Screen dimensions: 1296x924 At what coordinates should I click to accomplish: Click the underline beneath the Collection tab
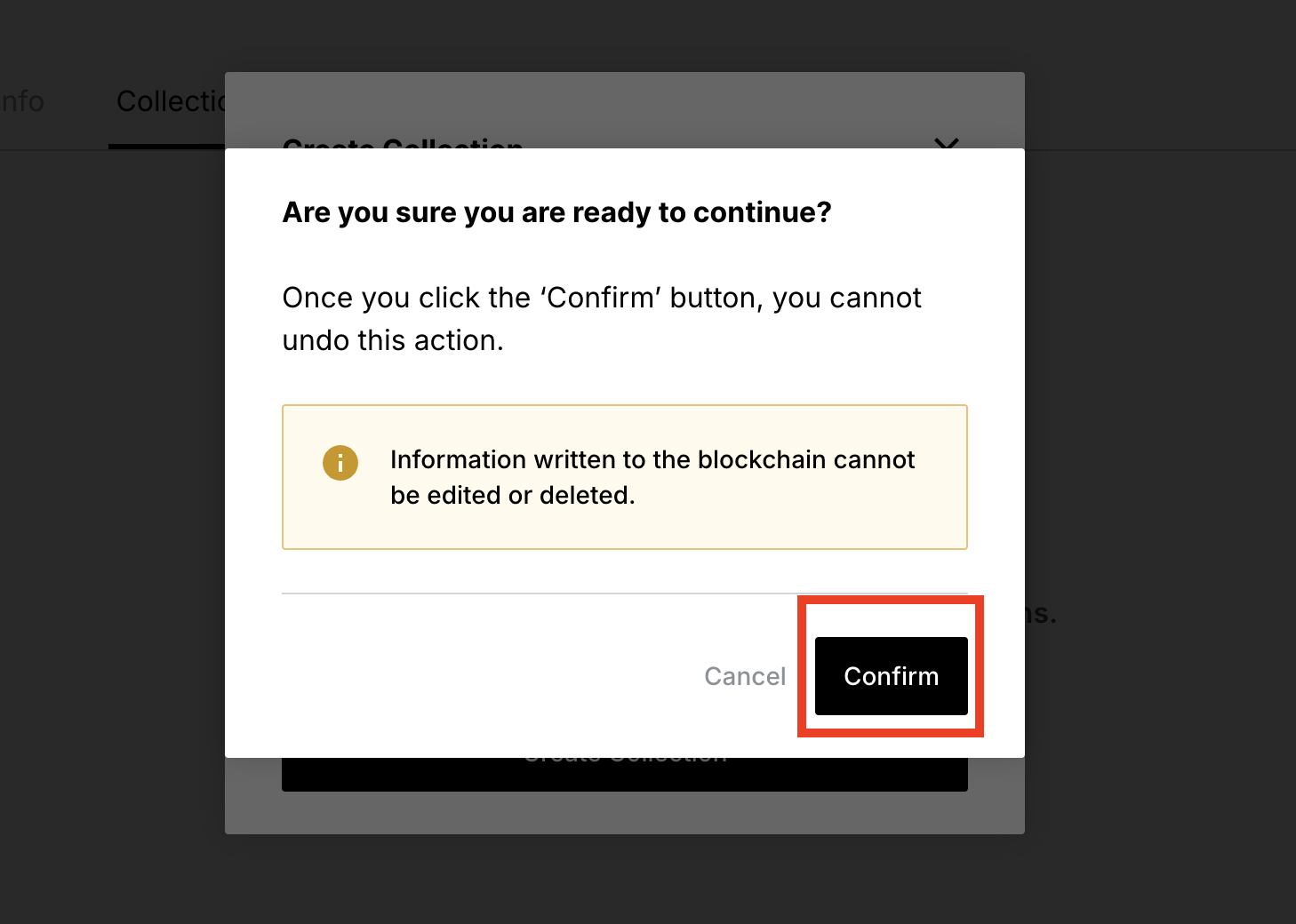tap(166, 147)
